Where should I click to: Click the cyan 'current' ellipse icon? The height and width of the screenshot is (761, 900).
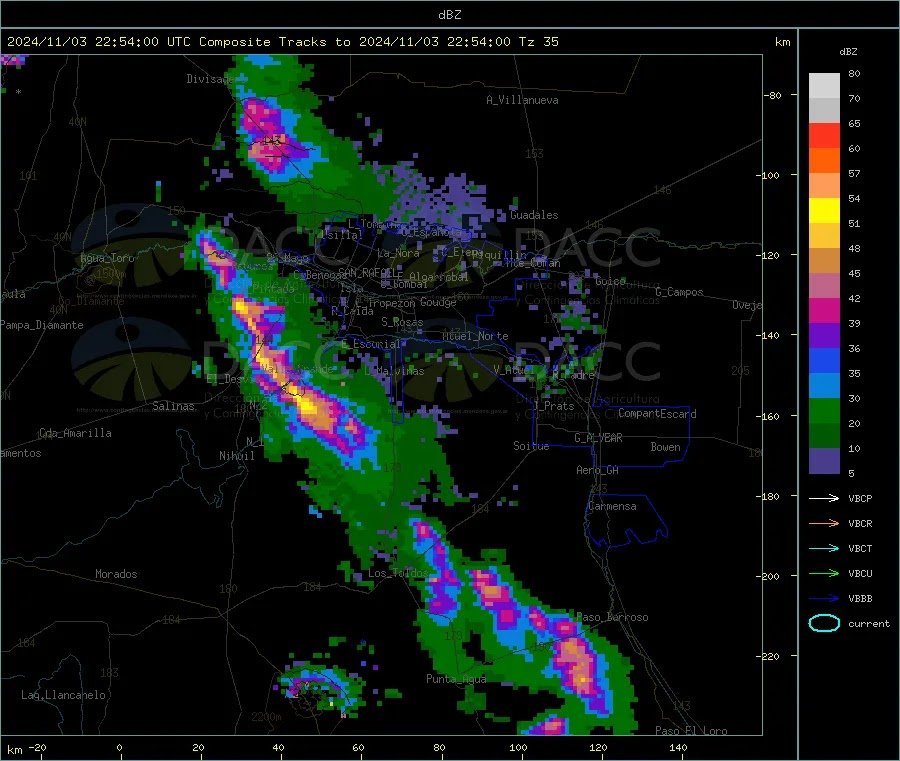pyautogui.click(x=824, y=623)
